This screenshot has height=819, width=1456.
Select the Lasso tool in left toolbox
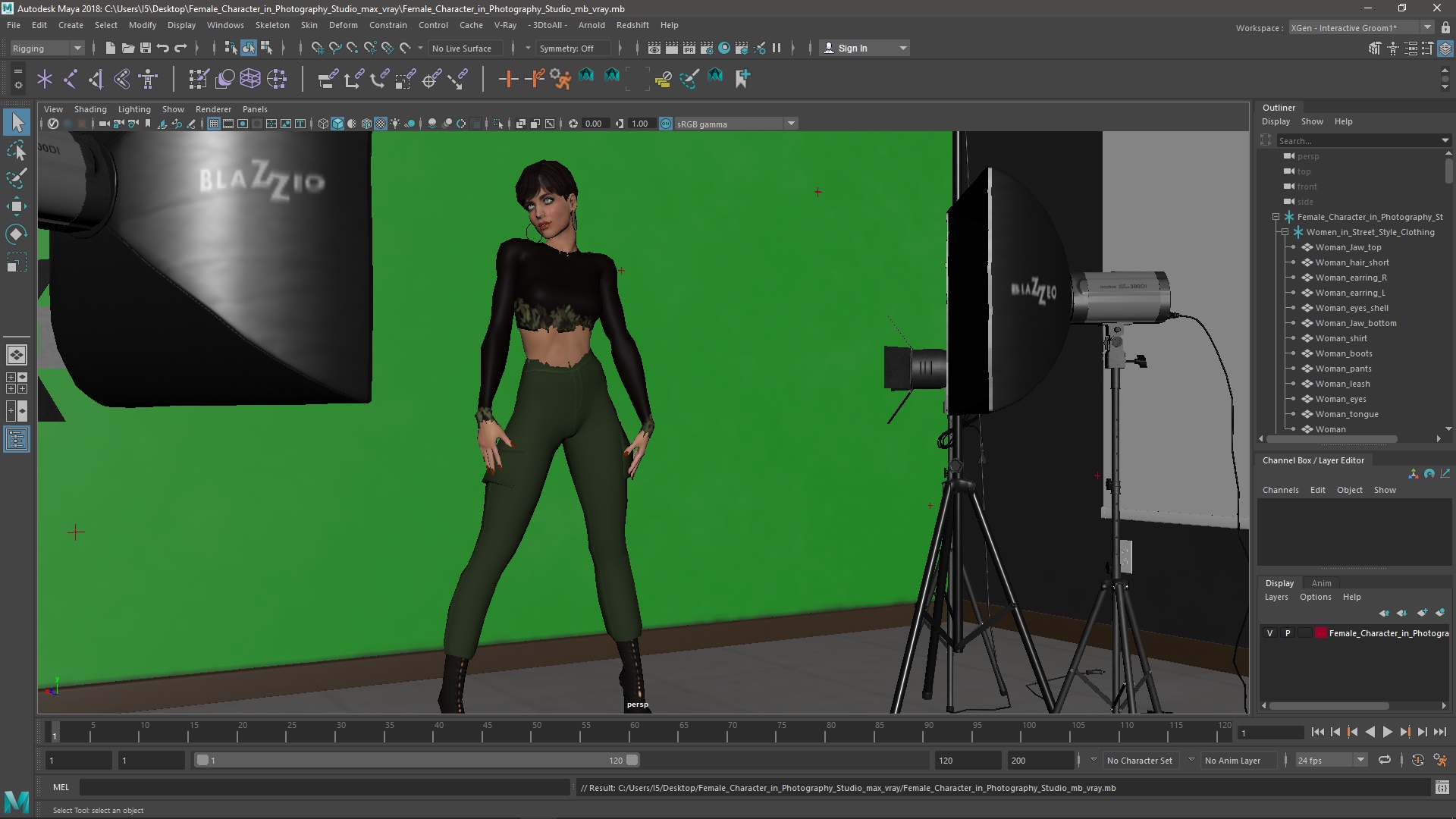17,150
